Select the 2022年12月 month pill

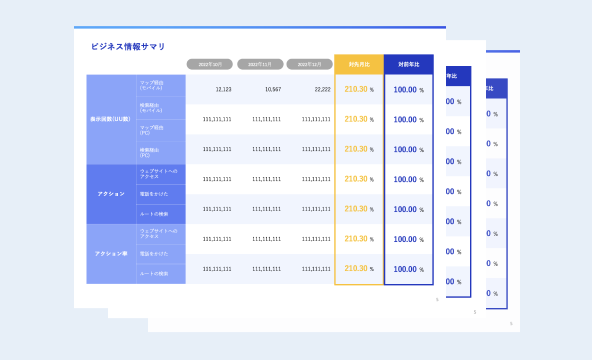(309, 64)
